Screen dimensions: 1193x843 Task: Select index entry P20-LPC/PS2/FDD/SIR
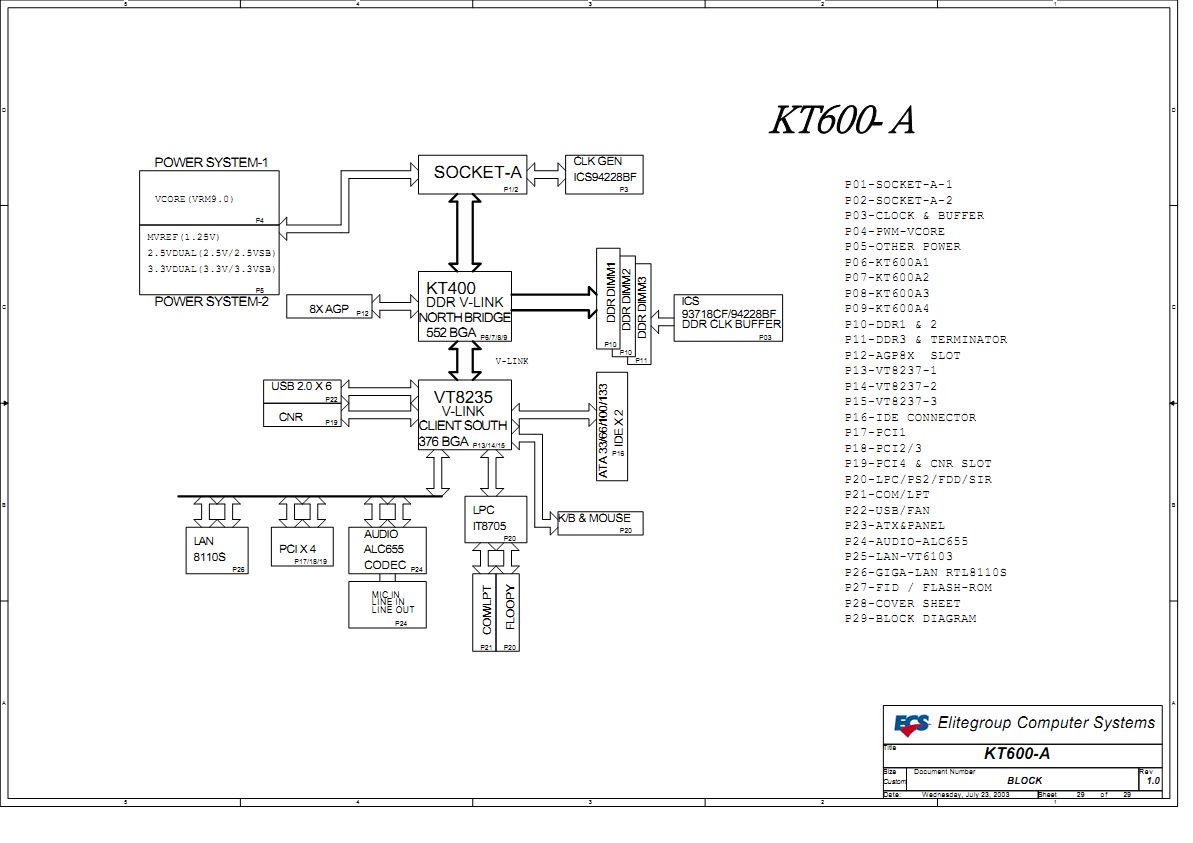[918, 479]
